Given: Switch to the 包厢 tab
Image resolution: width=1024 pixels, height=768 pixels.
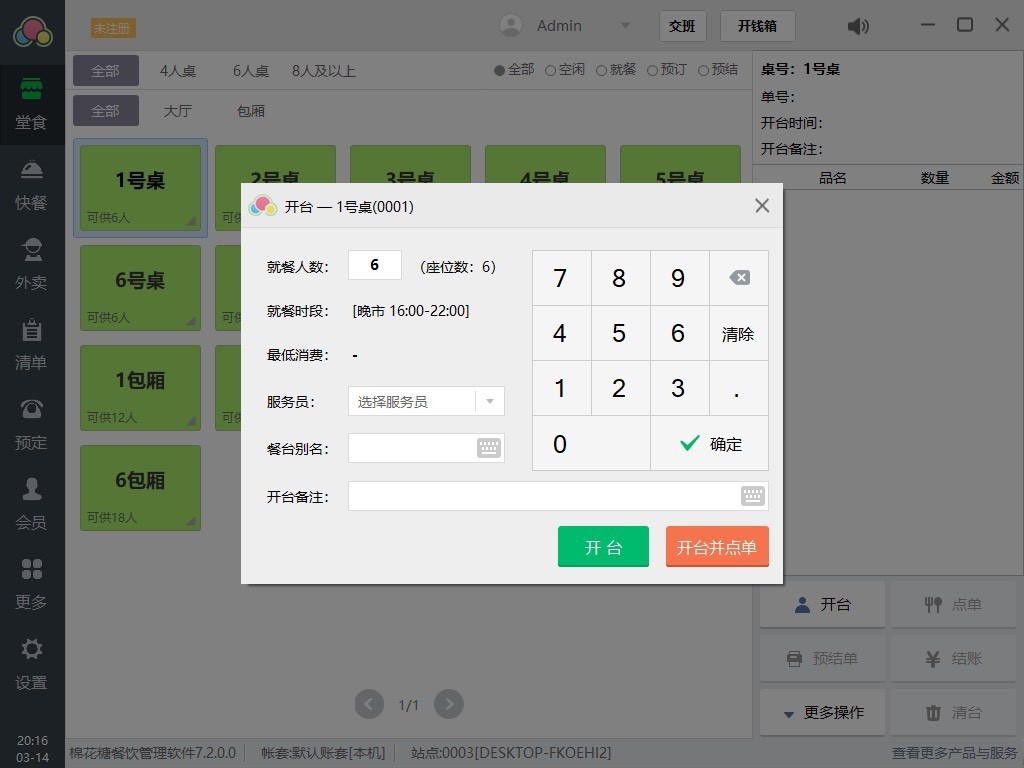Looking at the screenshot, I should (251, 111).
